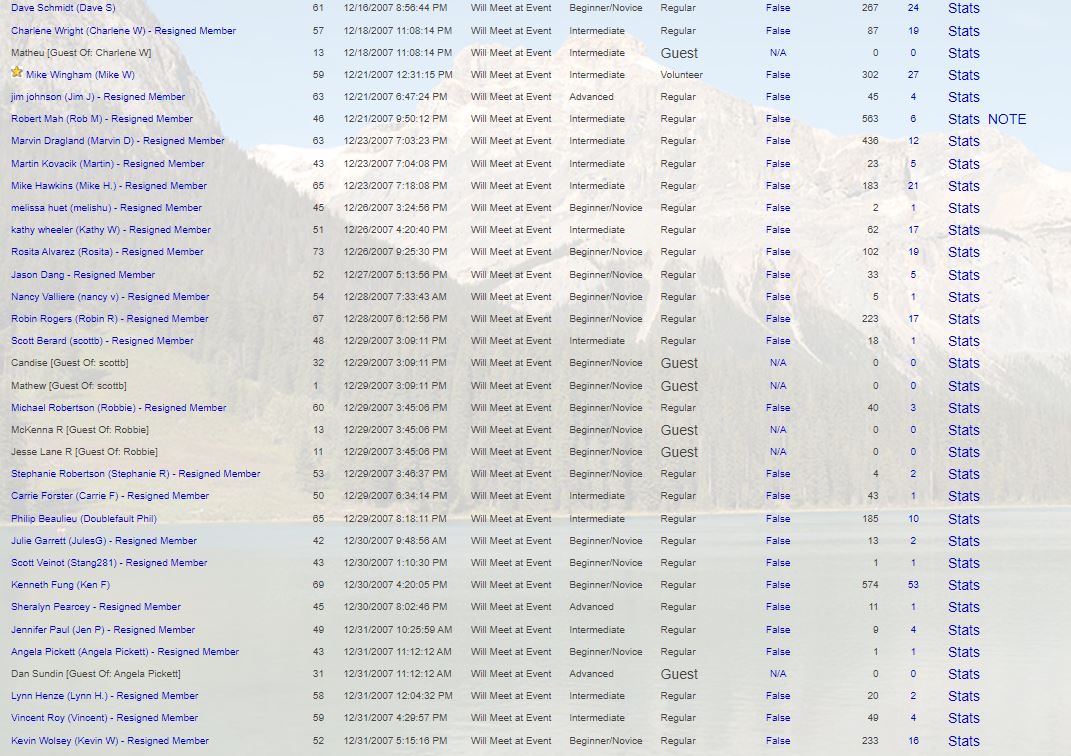View Stats for Kevin Wolsey
This screenshot has height=756, width=1071.
click(963, 741)
